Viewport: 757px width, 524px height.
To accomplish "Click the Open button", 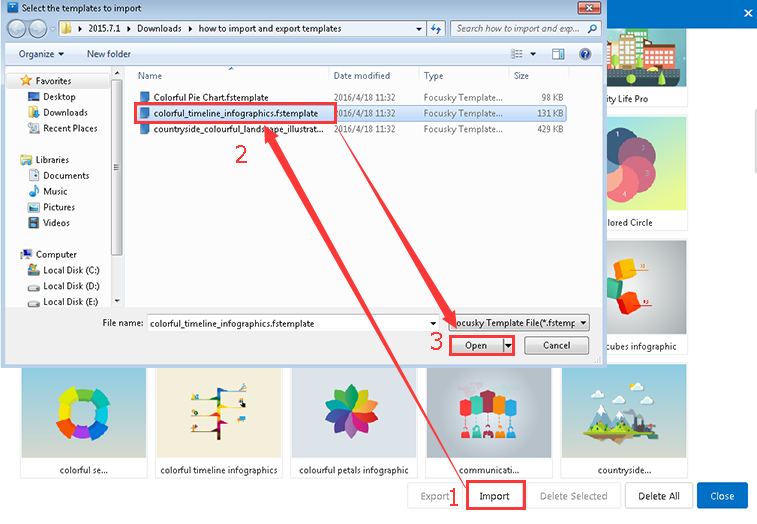I will [477, 345].
